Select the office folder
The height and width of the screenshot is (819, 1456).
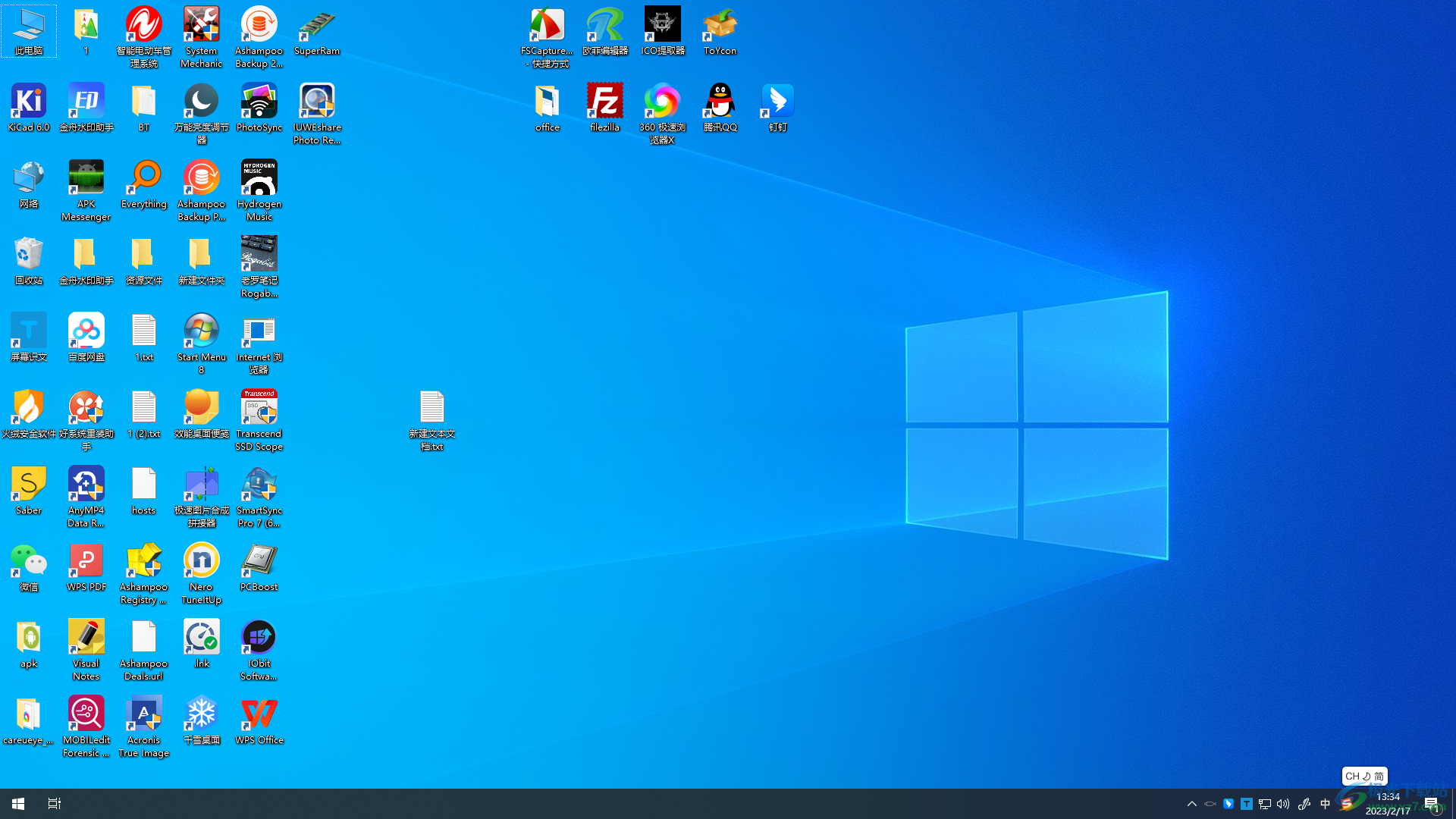click(x=548, y=108)
